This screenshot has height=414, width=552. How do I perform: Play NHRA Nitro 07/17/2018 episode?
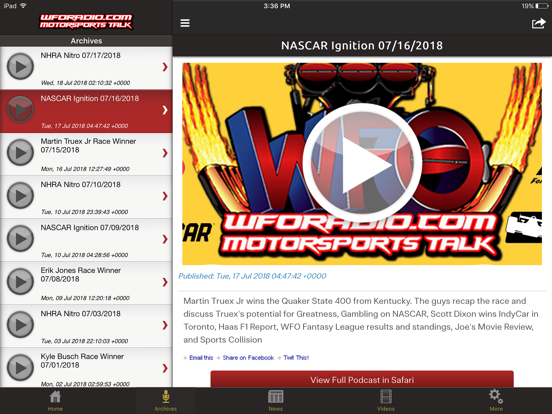pyautogui.click(x=20, y=66)
